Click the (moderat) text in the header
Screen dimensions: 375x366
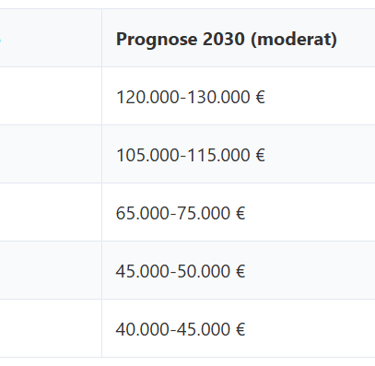click(294, 40)
